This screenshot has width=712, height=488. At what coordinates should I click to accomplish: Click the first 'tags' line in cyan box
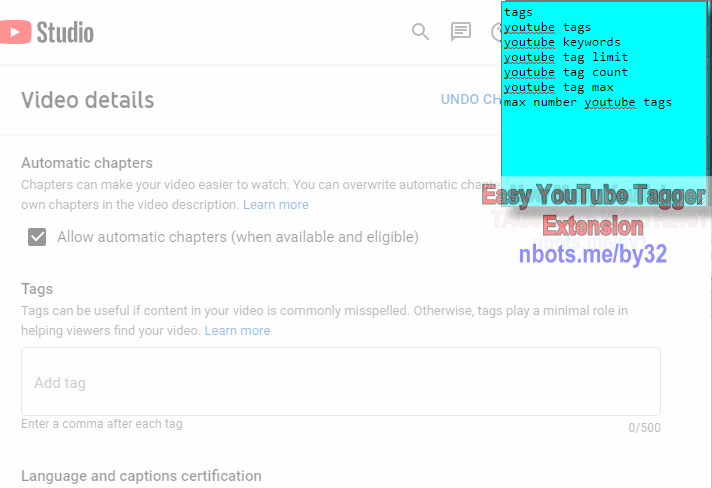click(518, 12)
